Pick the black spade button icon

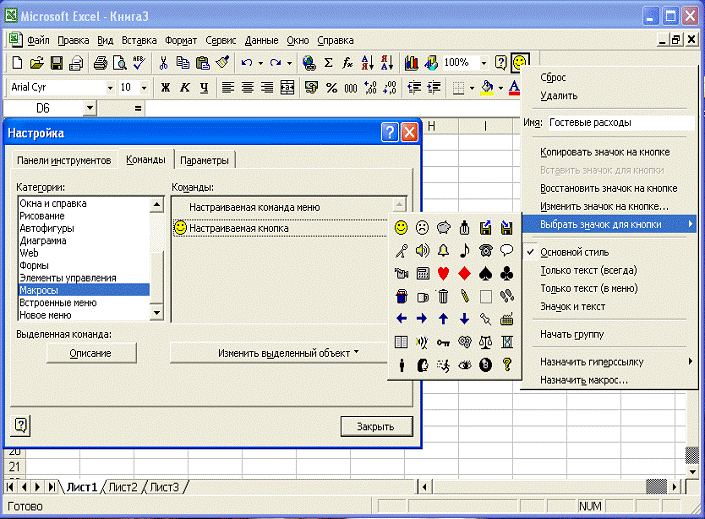click(485, 273)
